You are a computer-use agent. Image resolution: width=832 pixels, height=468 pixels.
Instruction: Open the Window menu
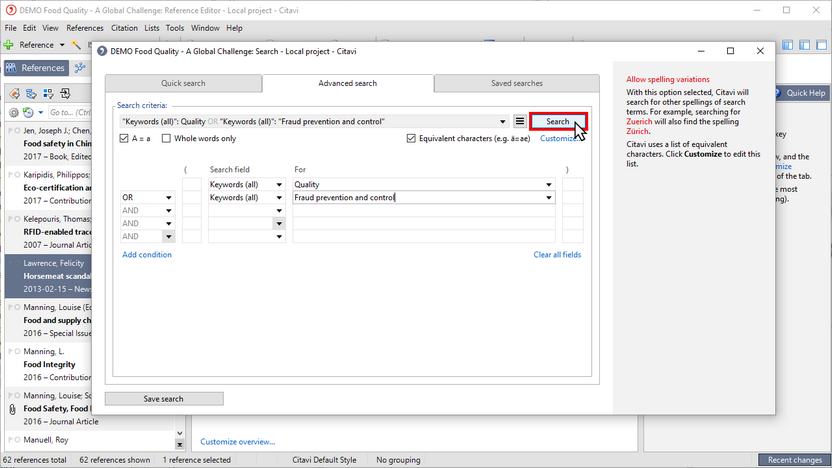(205, 28)
